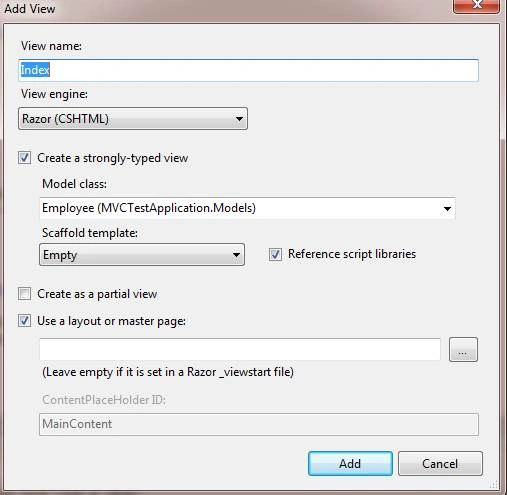The image size is (507, 495).
Task: Browse for layout with ellipsis button
Action: click(x=463, y=349)
